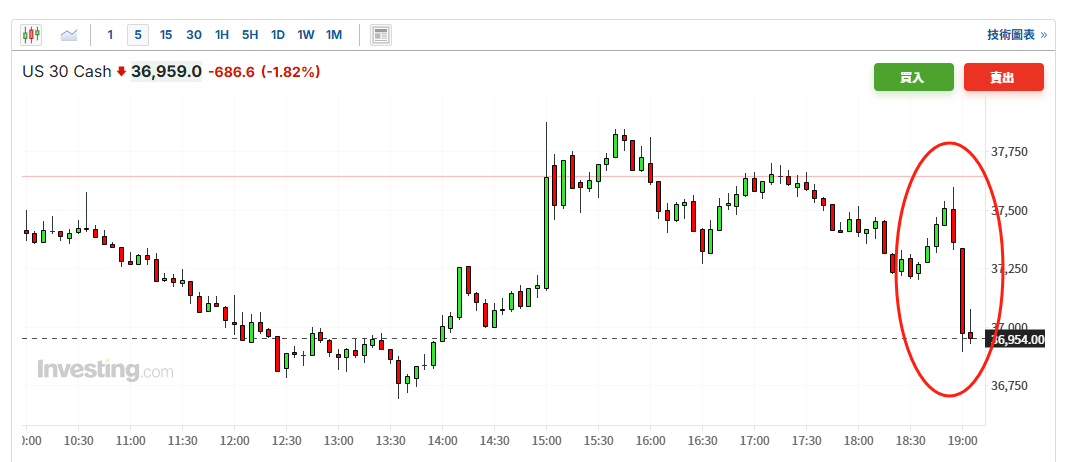Select the 1-minute timeframe
The image size is (1069, 462).
110,35
